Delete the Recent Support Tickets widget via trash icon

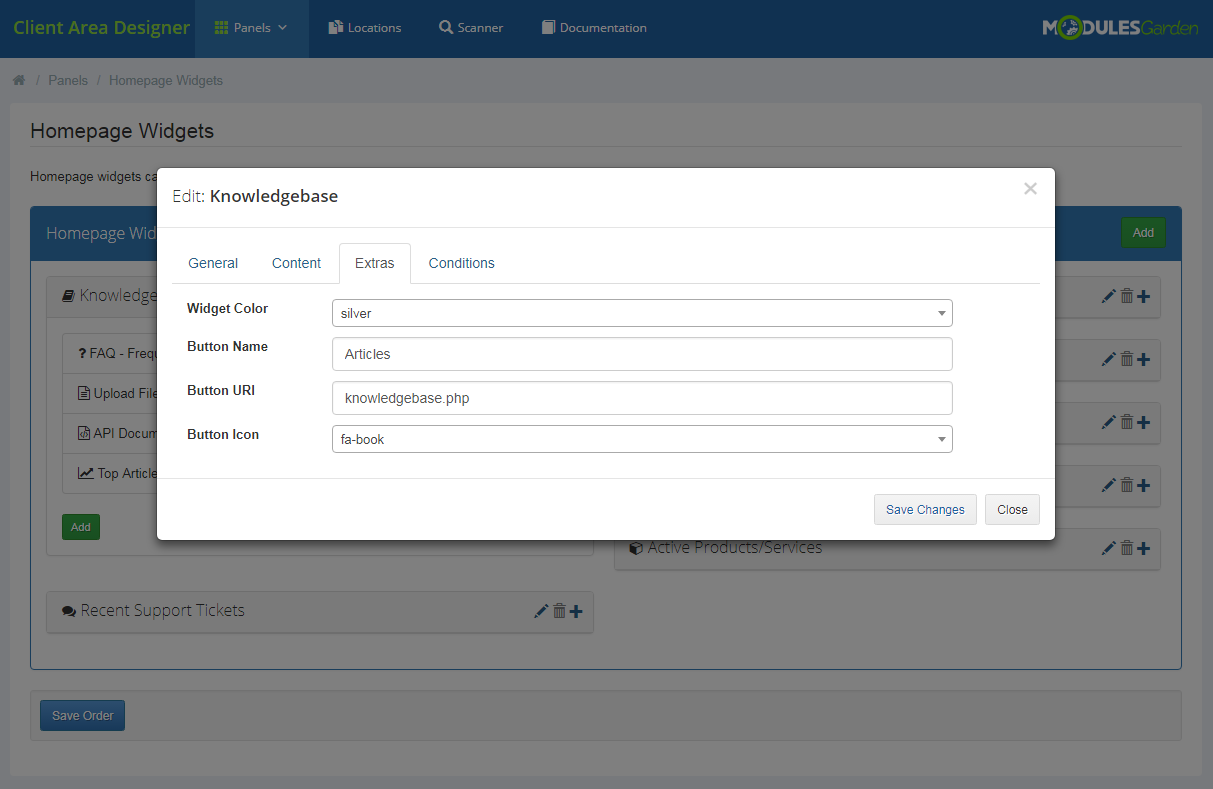point(559,611)
